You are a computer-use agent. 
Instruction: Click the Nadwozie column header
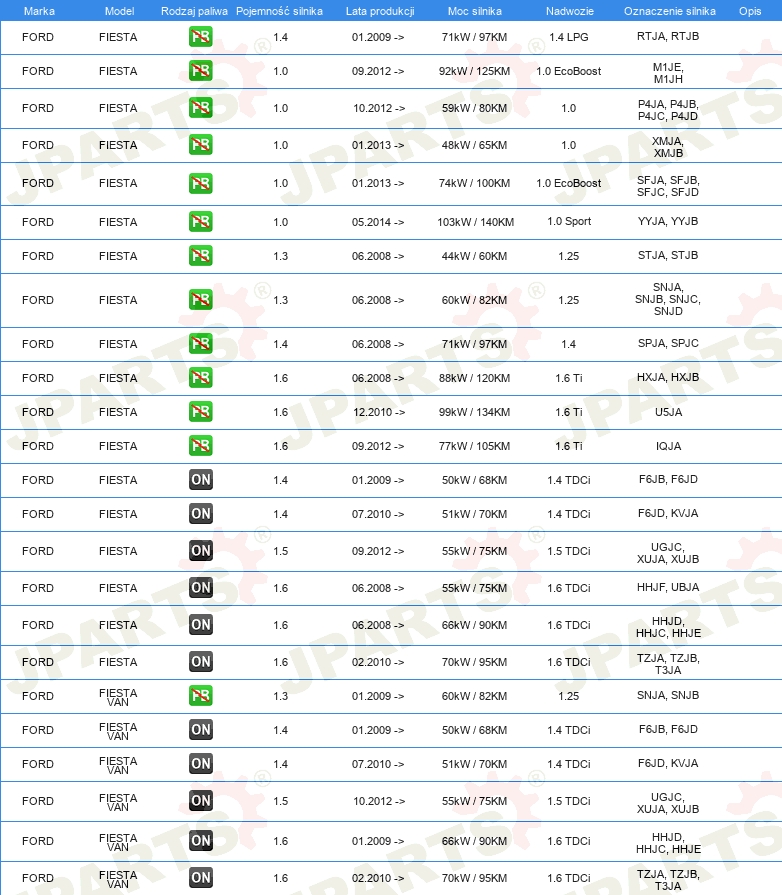[570, 11]
